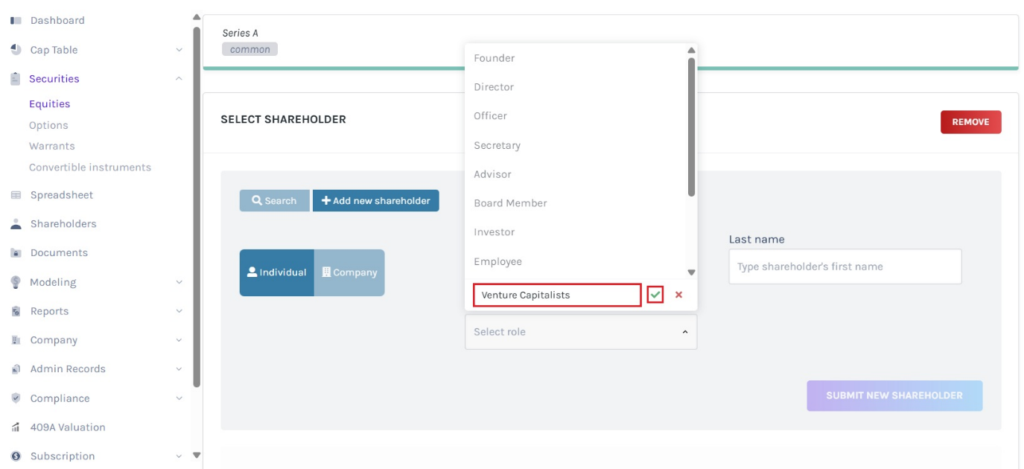Click the Modeling lightbulb icon
Image resolution: width=1024 pixels, height=469 pixels.
[x=16, y=282]
